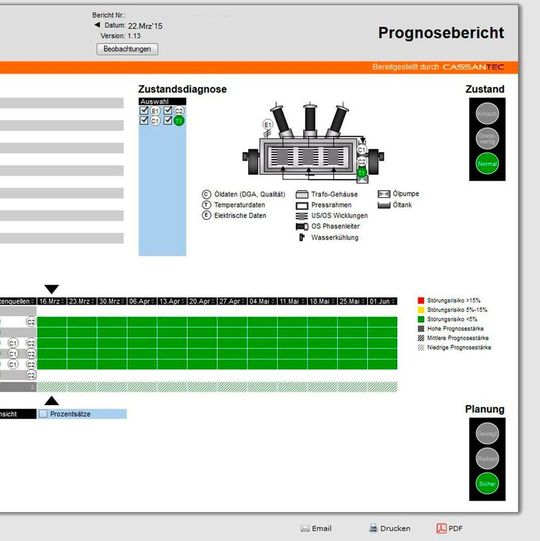Viewport: 540px width, 541px height.
Task: Click the Hohe Prognosestärke legend swatch
Action: tap(421, 328)
